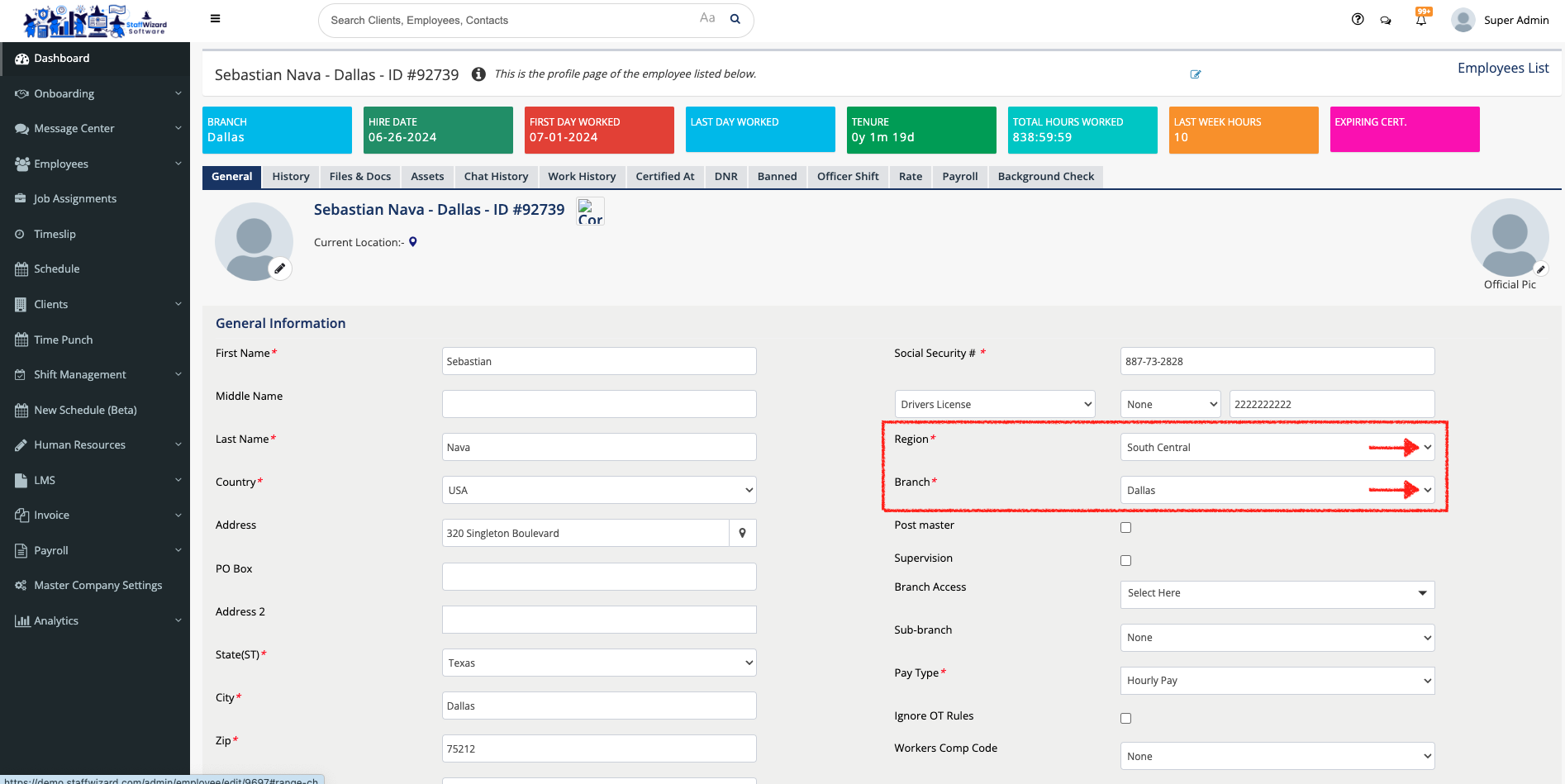Switch to the Work History tab
The width and height of the screenshot is (1565, 784).
(582, 176)
